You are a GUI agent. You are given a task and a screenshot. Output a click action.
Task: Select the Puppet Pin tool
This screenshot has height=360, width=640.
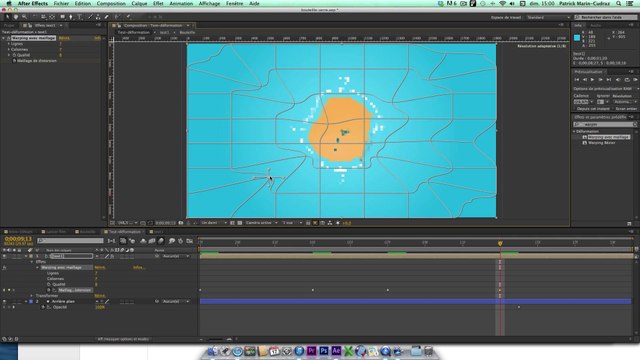(128, 17)
